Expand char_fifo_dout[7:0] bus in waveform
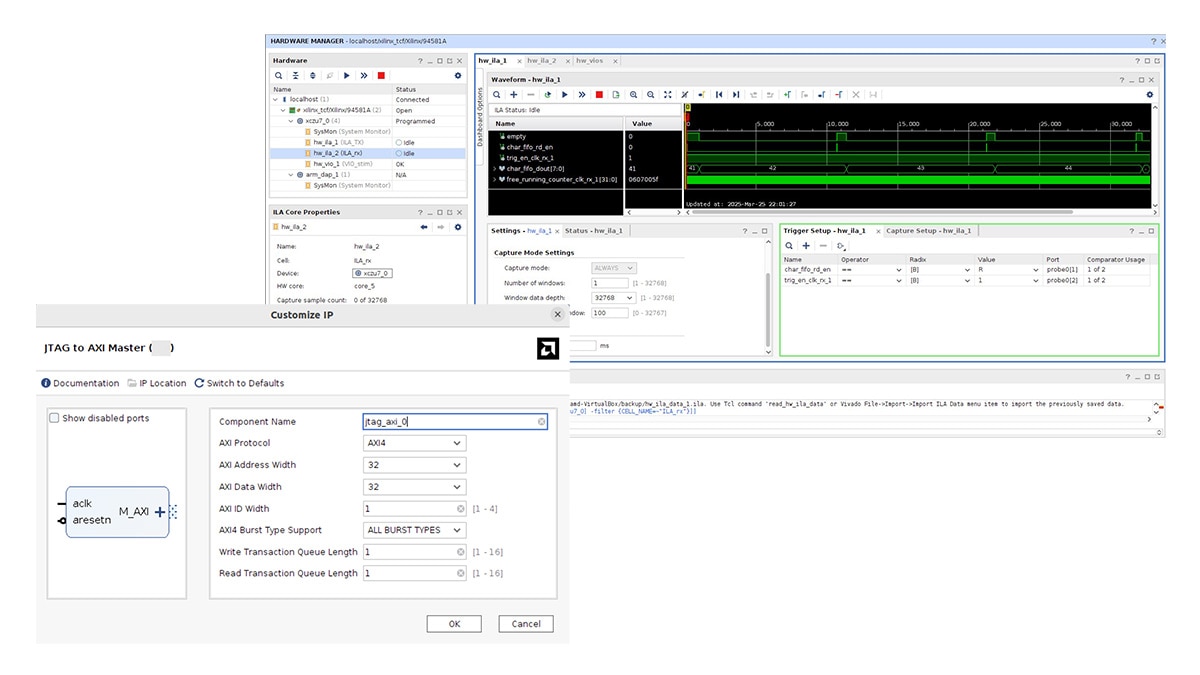 (x=493, y=169)
